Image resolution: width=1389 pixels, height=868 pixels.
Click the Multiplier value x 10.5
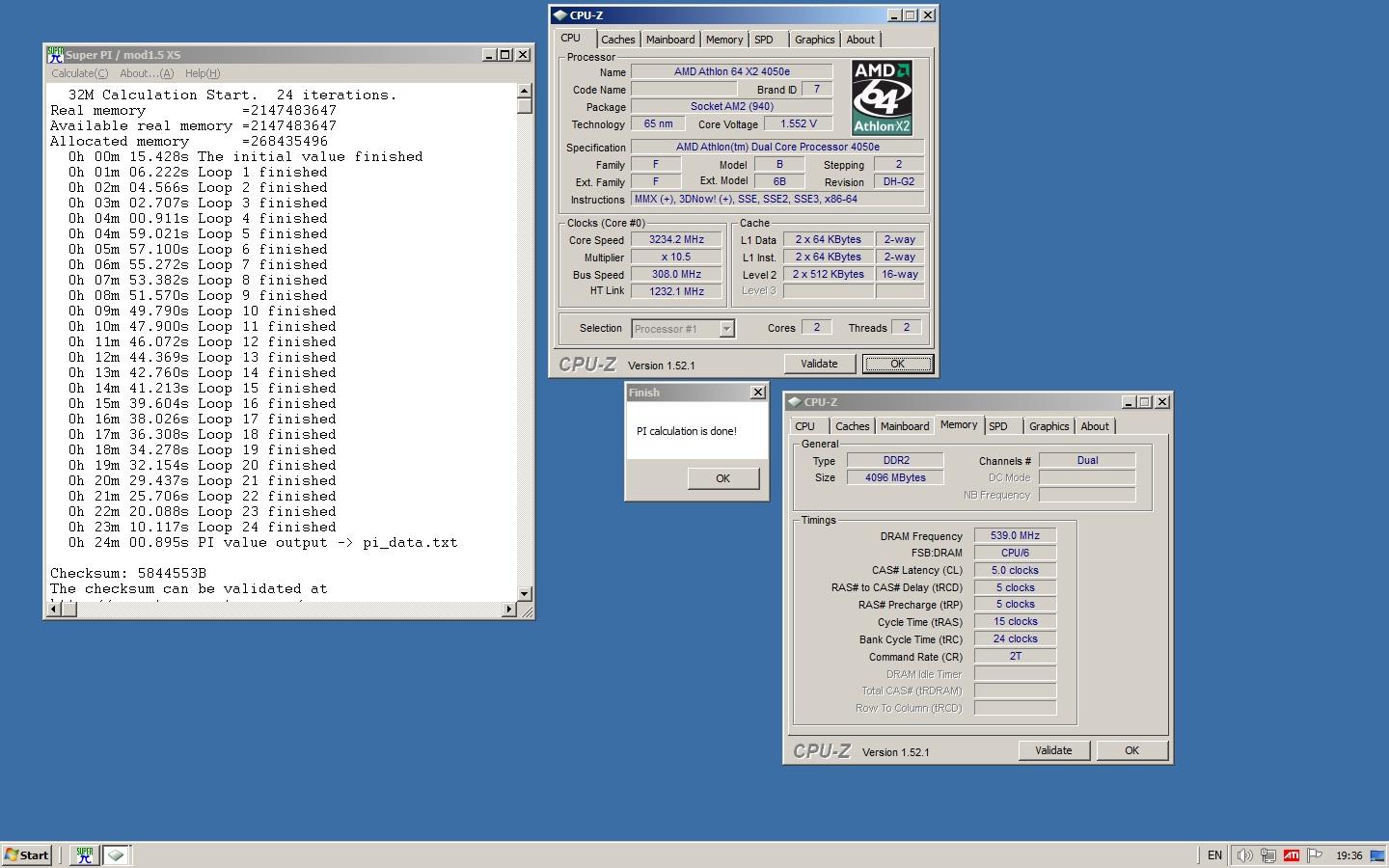click(x=676, y=258)
